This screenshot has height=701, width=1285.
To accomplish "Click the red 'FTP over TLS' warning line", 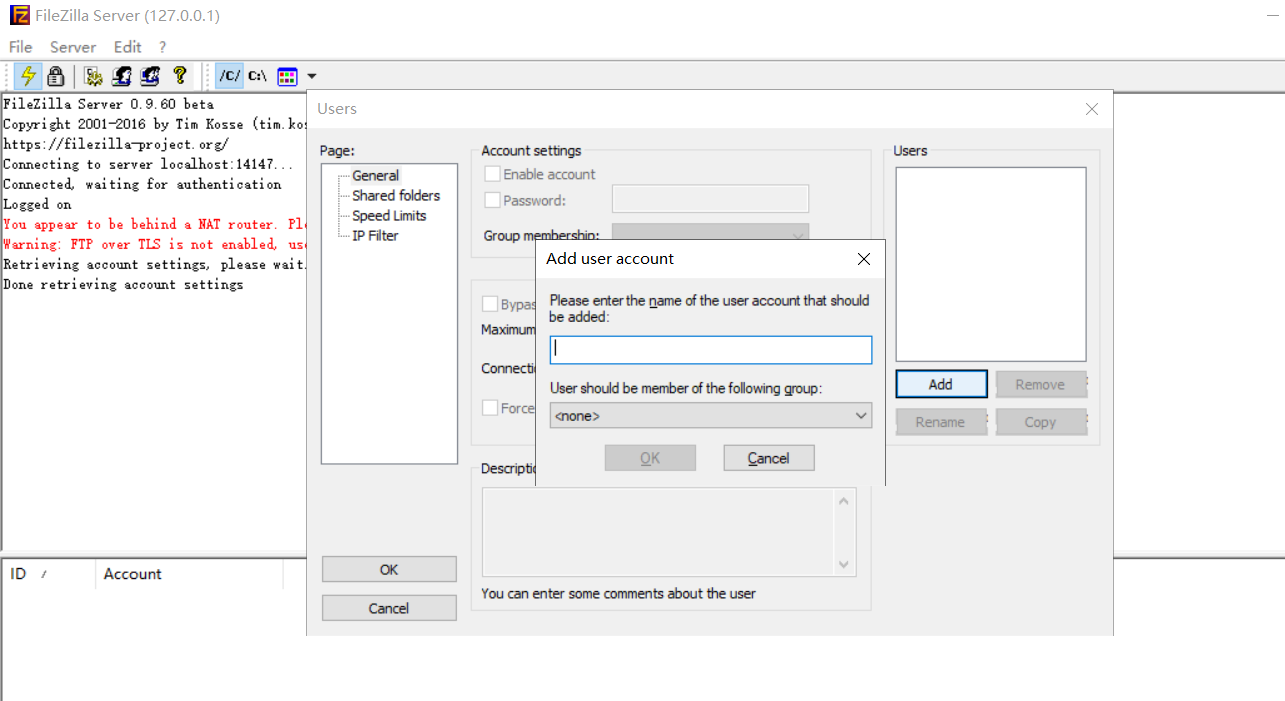I will pyautogui.click(x=155, y=244).
